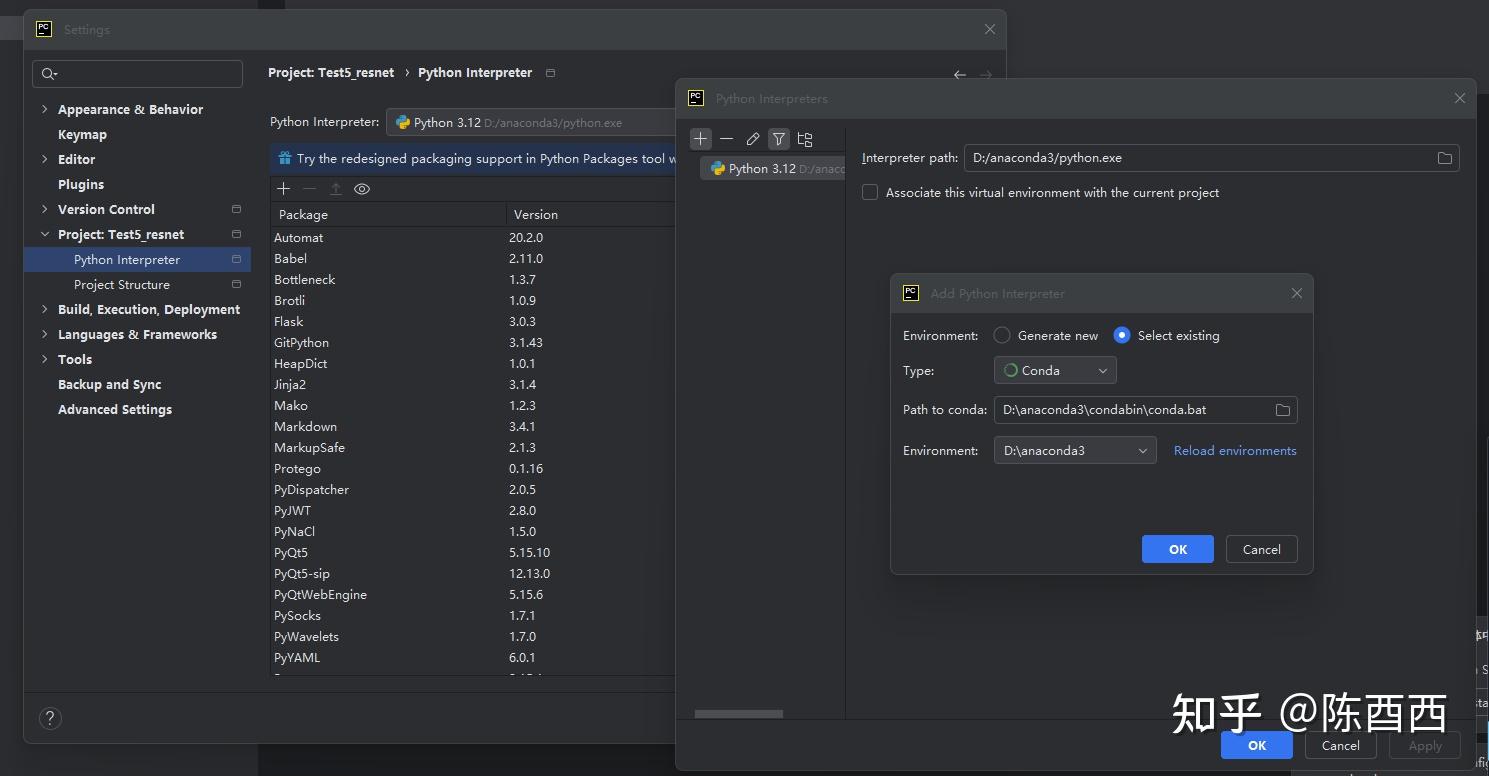Select the Generate new radio button
This screenshot has width=1489, height=776.
1002,335
